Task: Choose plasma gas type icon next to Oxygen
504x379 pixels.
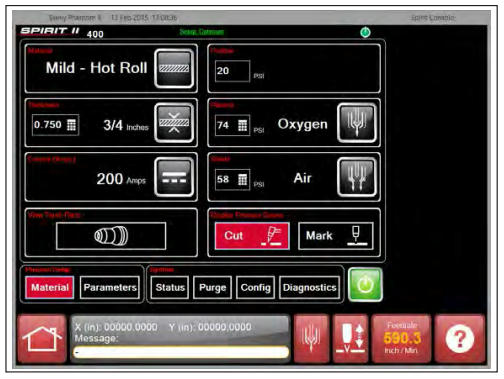Action: click(x=357, y=123)
